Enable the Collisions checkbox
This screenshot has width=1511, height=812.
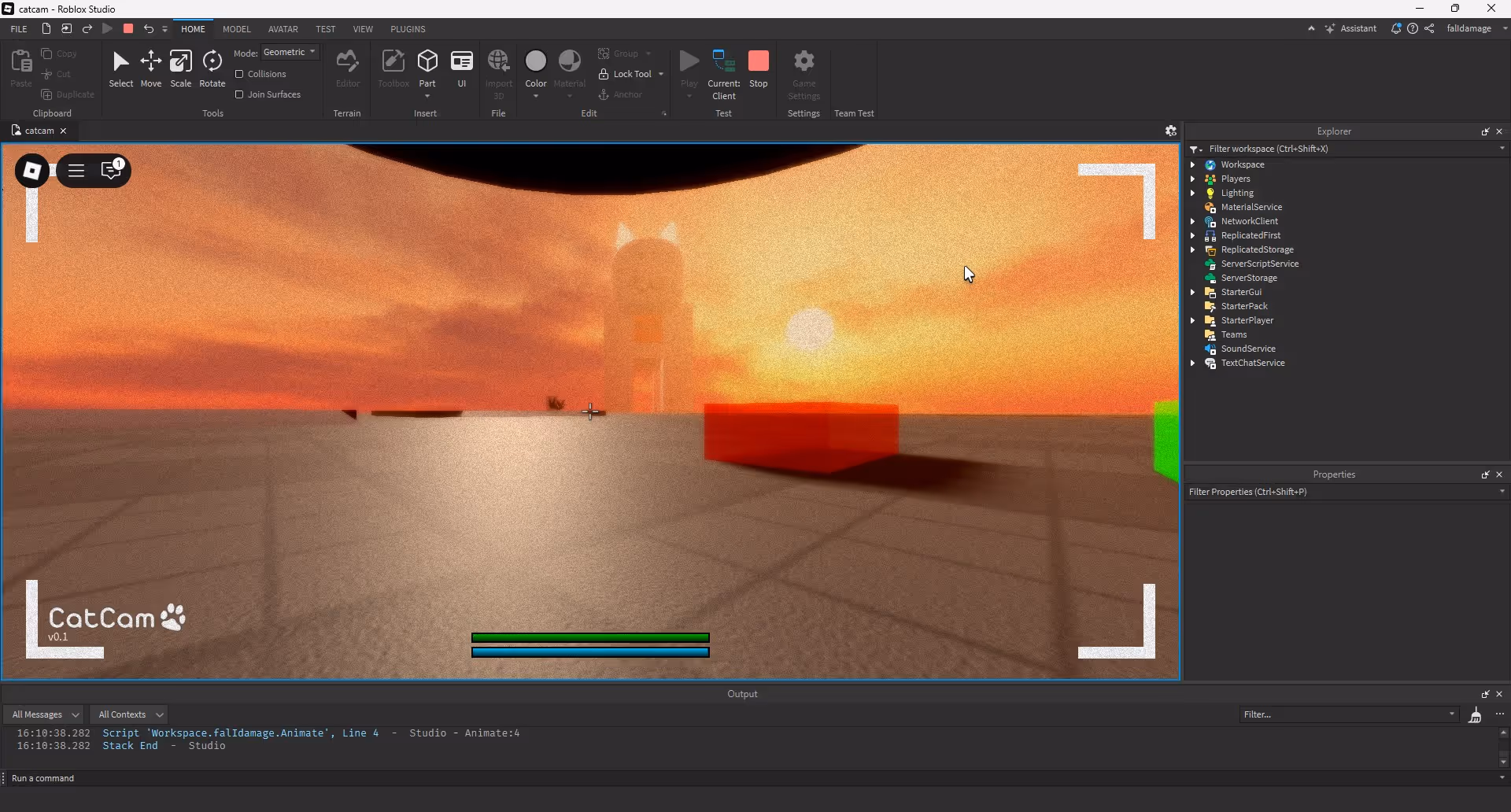(239, 74)
